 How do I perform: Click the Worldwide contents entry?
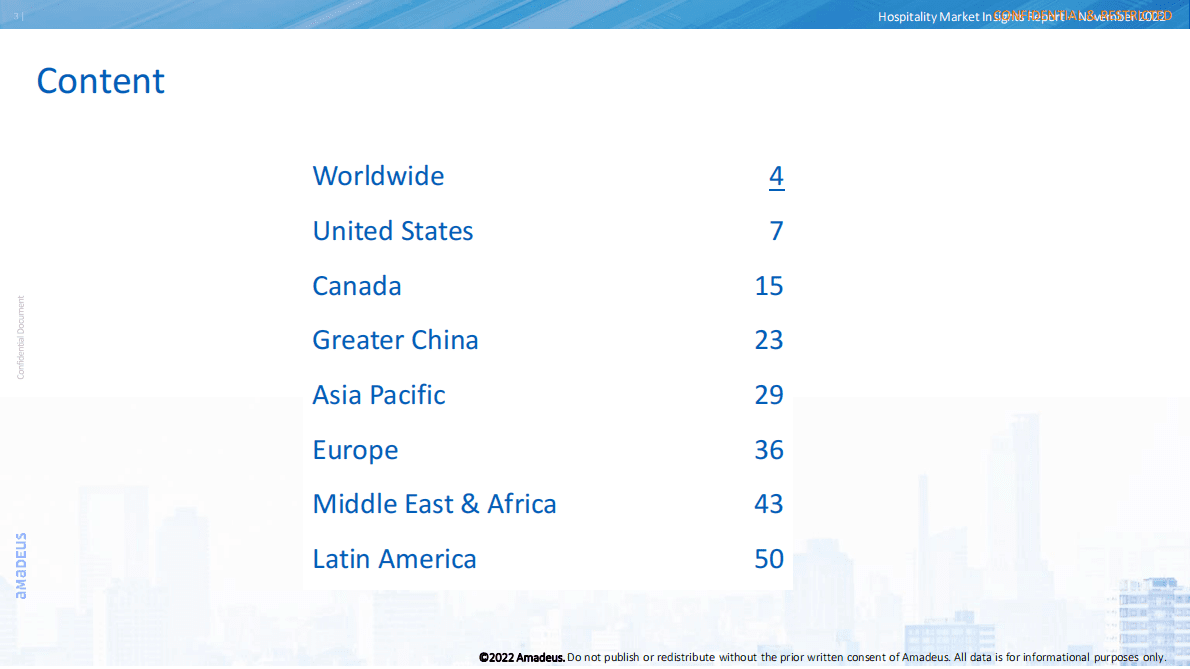378,176
